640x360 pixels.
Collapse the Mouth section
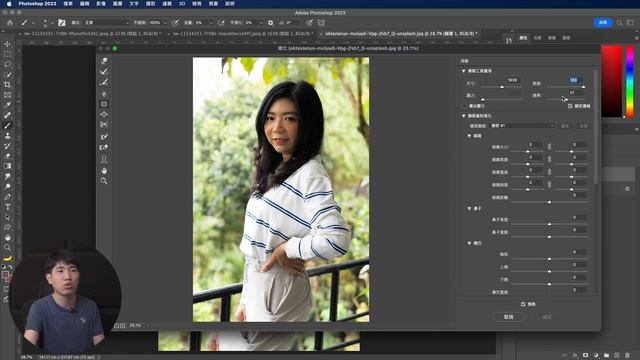point(469,243)
